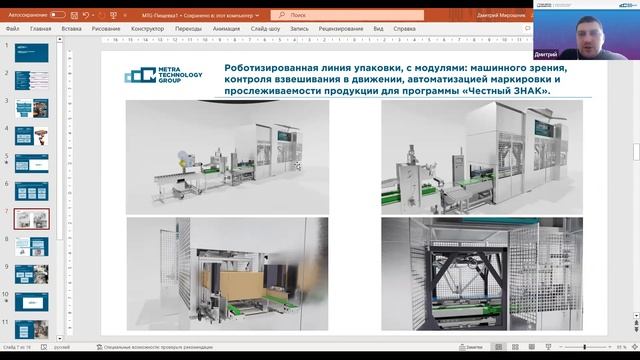Toggle the AutoSave switch
The width and height of the screenshot is (640, 360).
pyautogui.click(x=58, y=15)
